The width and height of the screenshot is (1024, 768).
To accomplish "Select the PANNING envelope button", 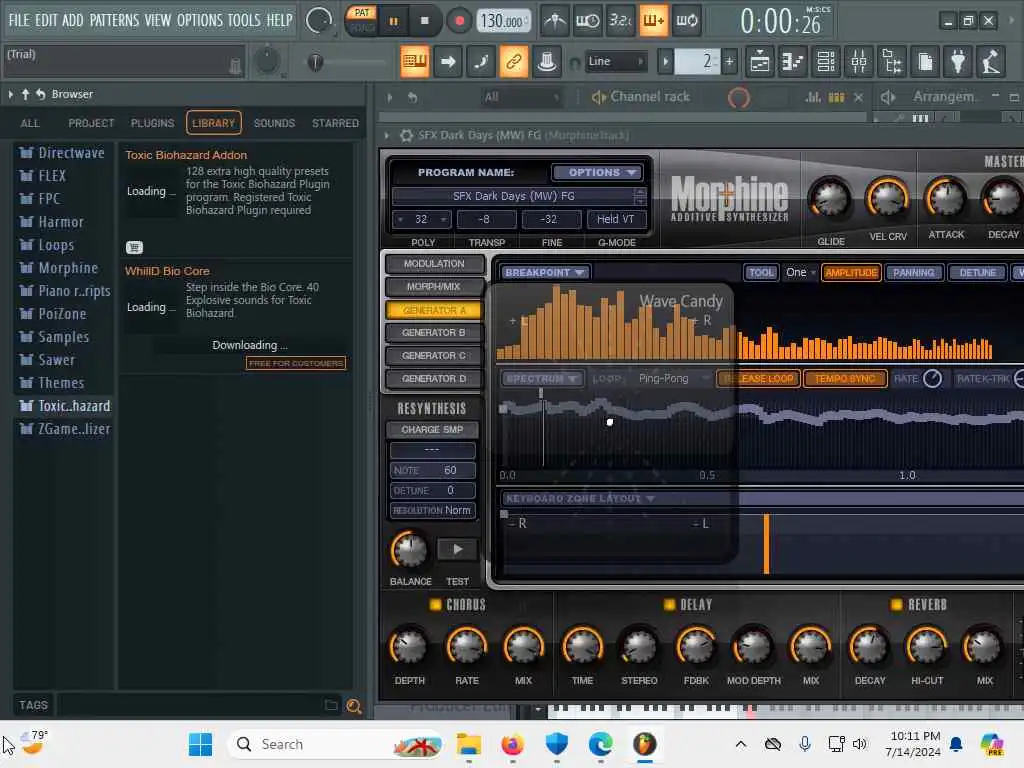I will 914,272.
